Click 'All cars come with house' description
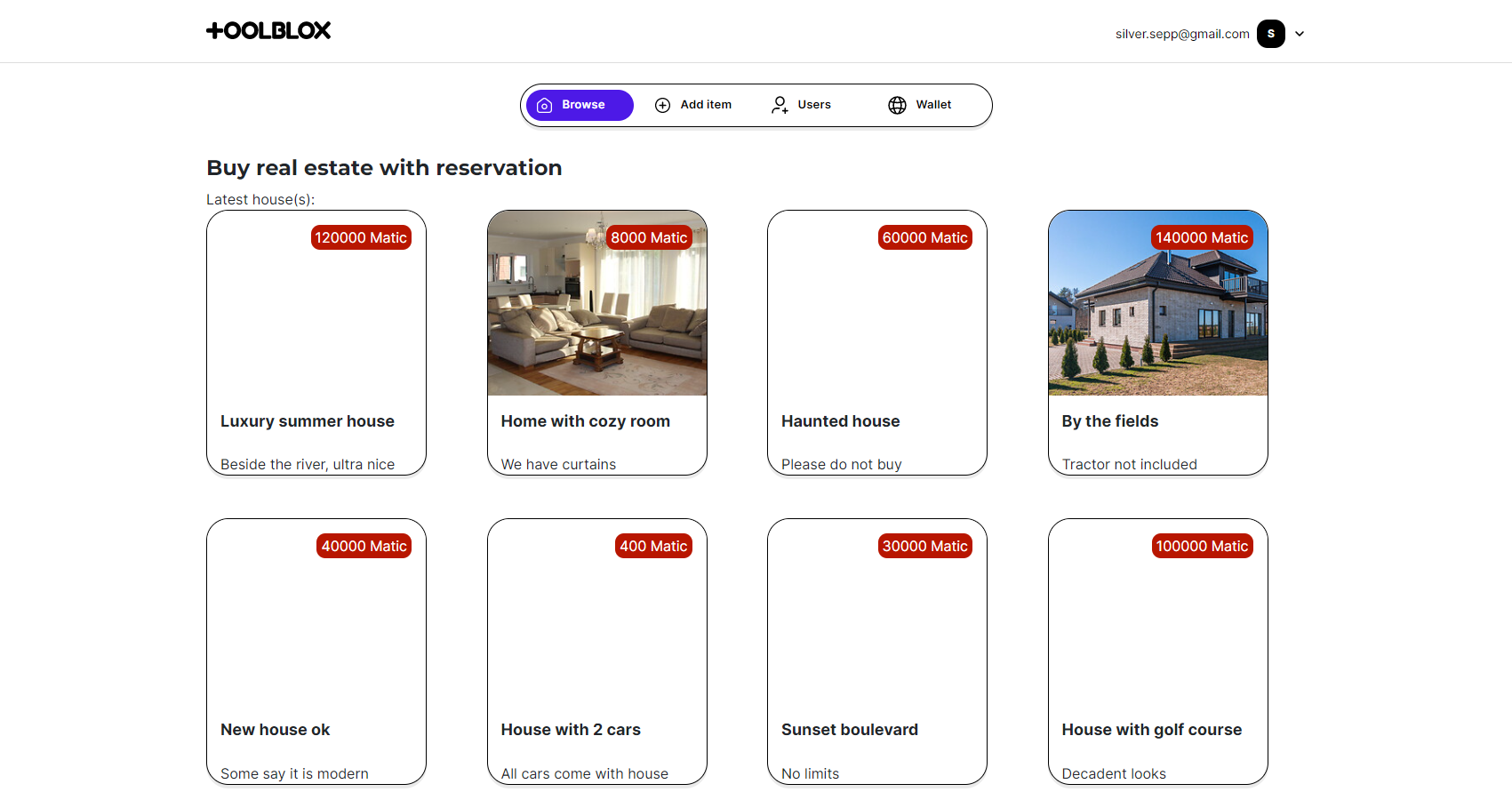Image resolution: width=1512 pixels, height=808 pixels. coord(585,773)
